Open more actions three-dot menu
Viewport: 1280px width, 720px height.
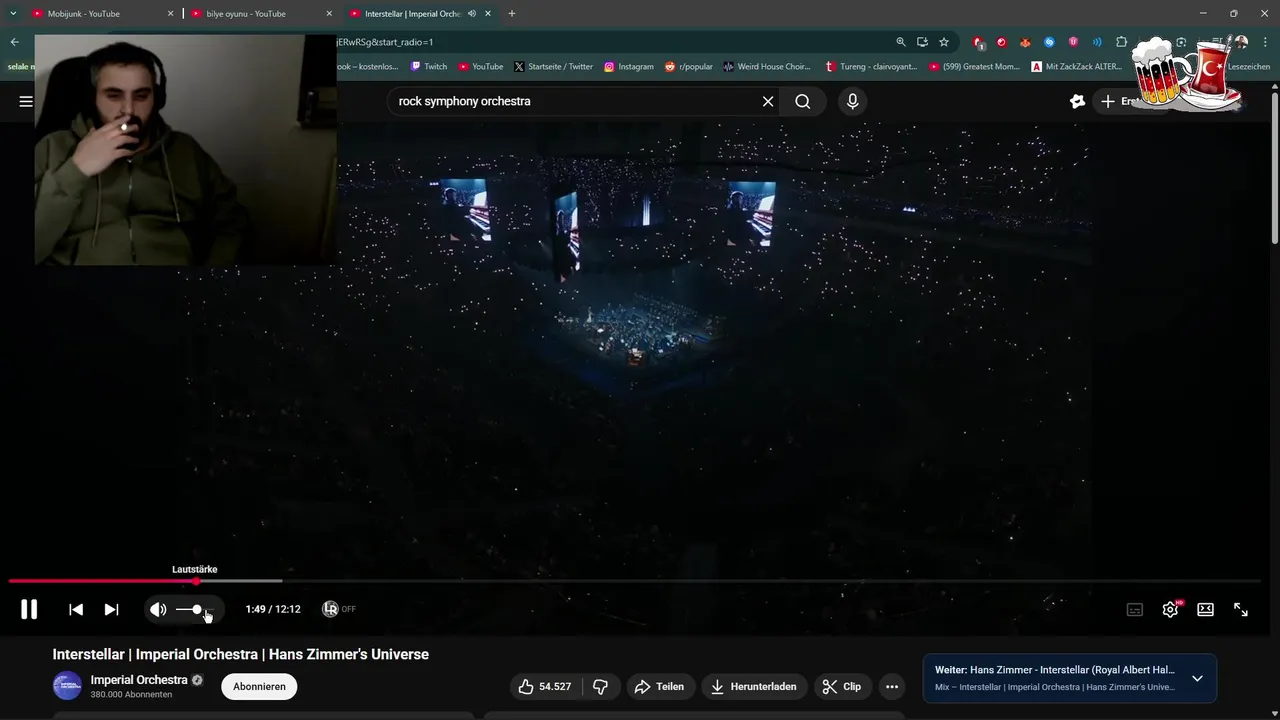(x=892, y=686)
